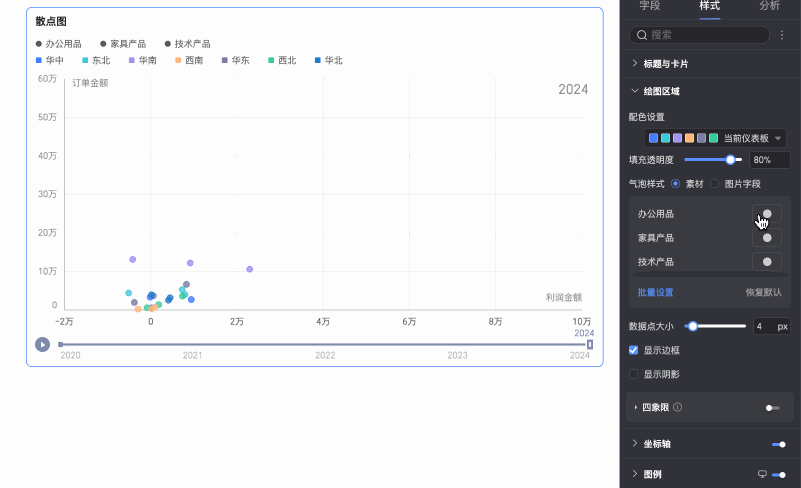
Task: Adjust the 填充透明度 slider handle
Action: tap(731, 160)
